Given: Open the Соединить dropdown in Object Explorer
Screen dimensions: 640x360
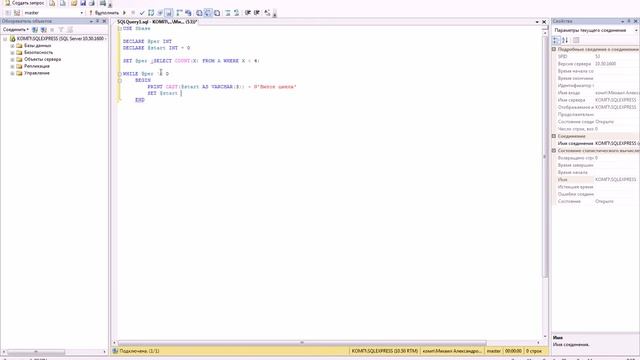Looking at the screenshot, I should coord(16,30).
